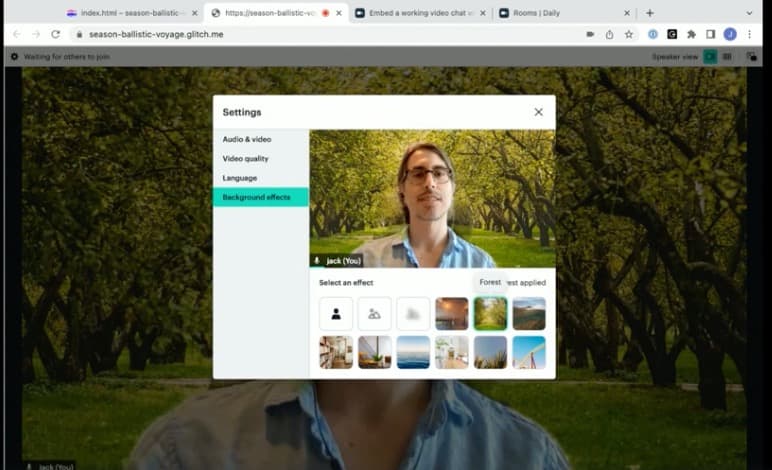
Task: Choose the tall grass sky background
Action: point(490,352)
